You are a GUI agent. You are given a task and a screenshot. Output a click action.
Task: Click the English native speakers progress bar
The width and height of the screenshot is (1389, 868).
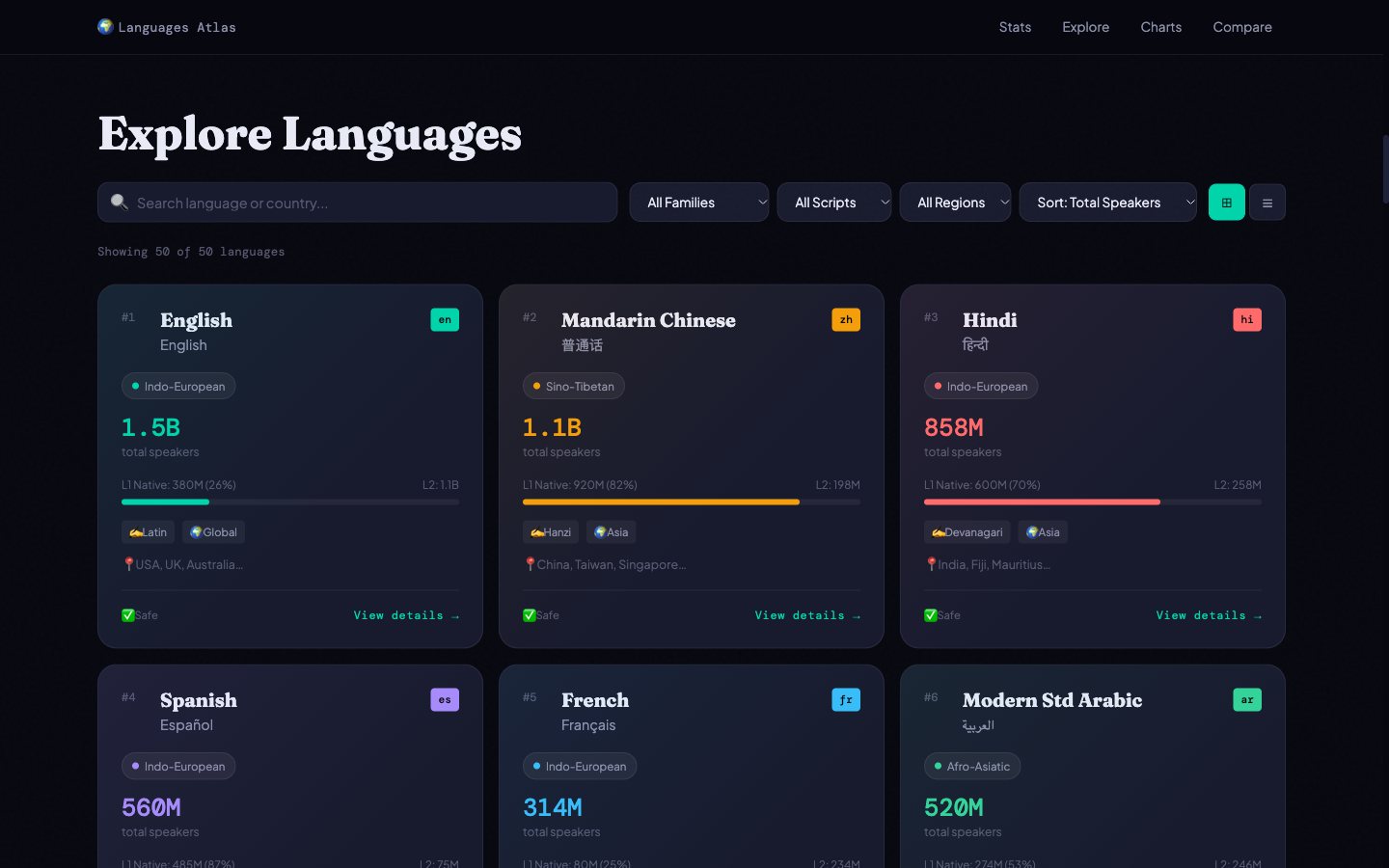tap(290, 502)
